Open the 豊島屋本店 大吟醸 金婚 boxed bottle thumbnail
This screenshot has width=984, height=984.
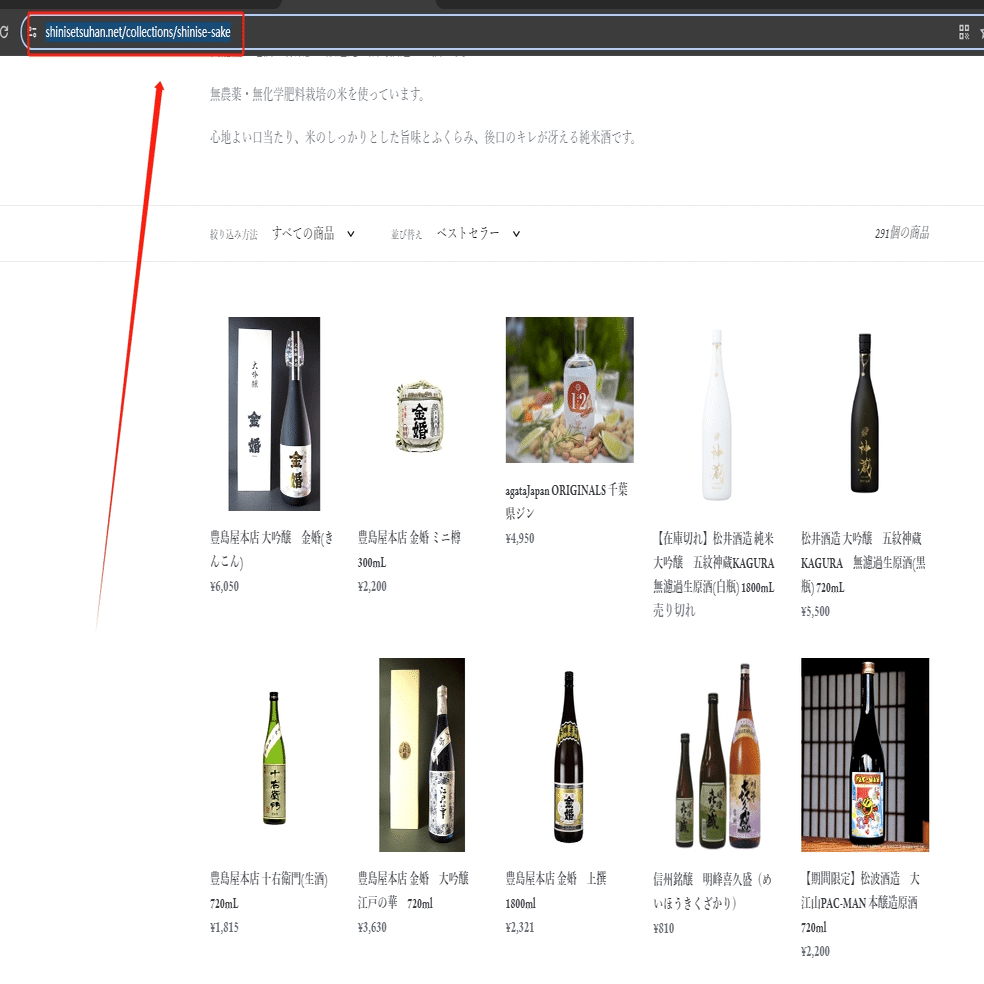click(x=274, y=414)
